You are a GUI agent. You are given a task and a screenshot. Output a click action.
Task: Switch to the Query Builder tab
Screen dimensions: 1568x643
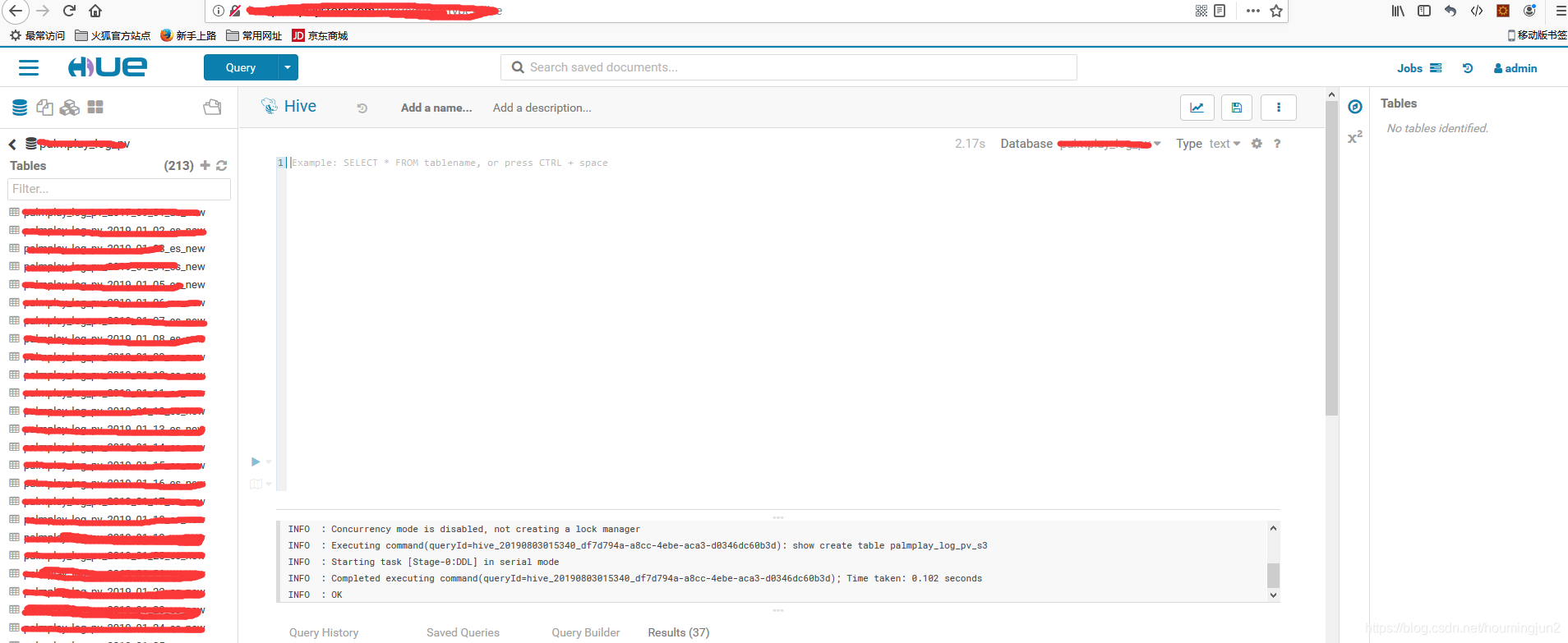pos(585,632)
